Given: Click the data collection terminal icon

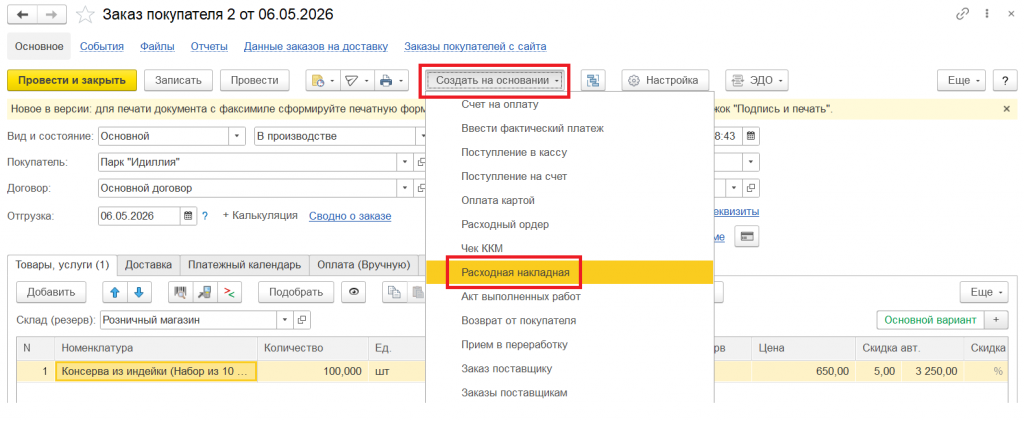Looking at the screenshot, I should click(x=204, y=292).
